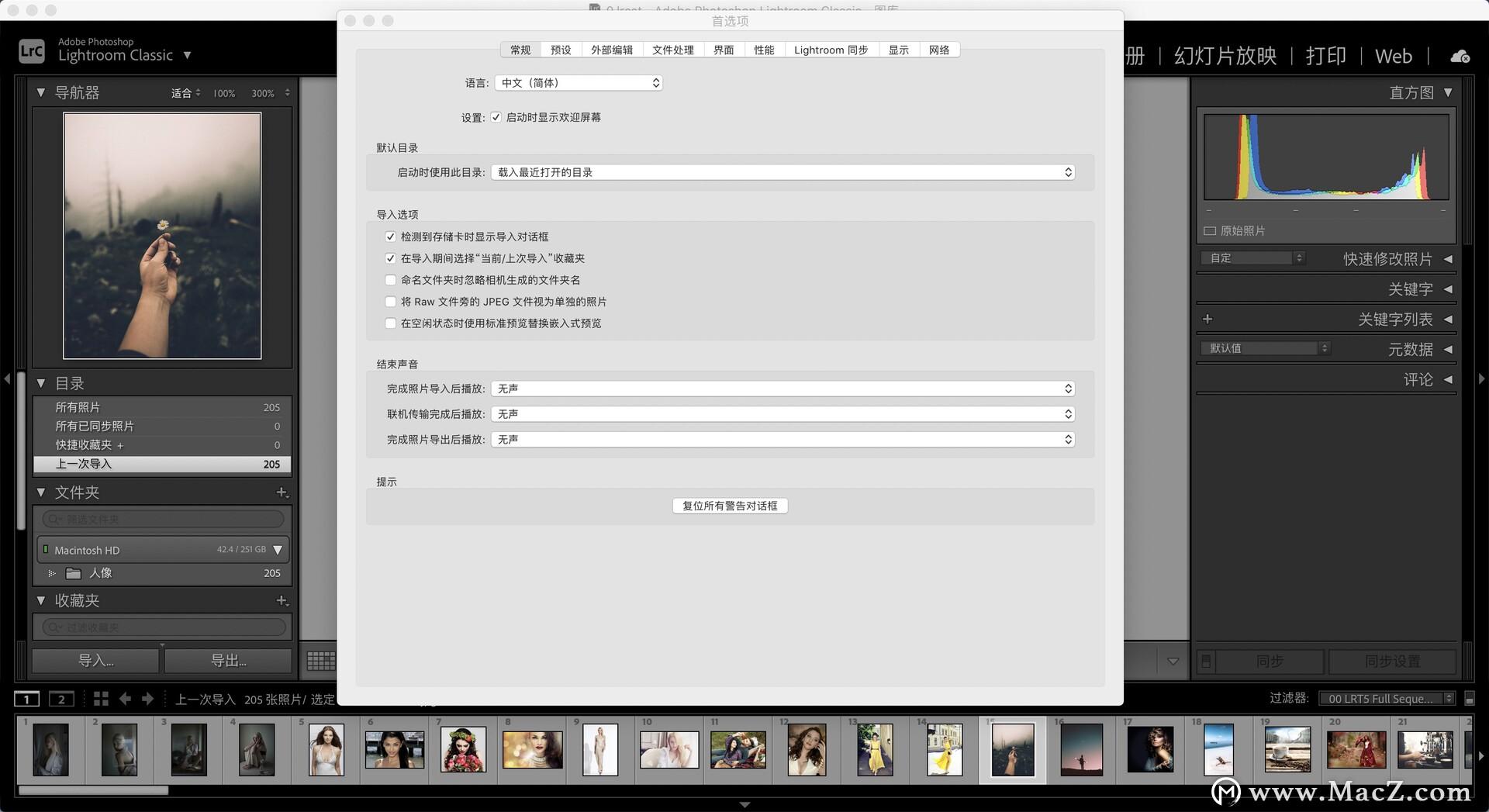Open the toolbar options down arrow
Viewport: 1489px width, 812px height.
[x=1173, y=662]
